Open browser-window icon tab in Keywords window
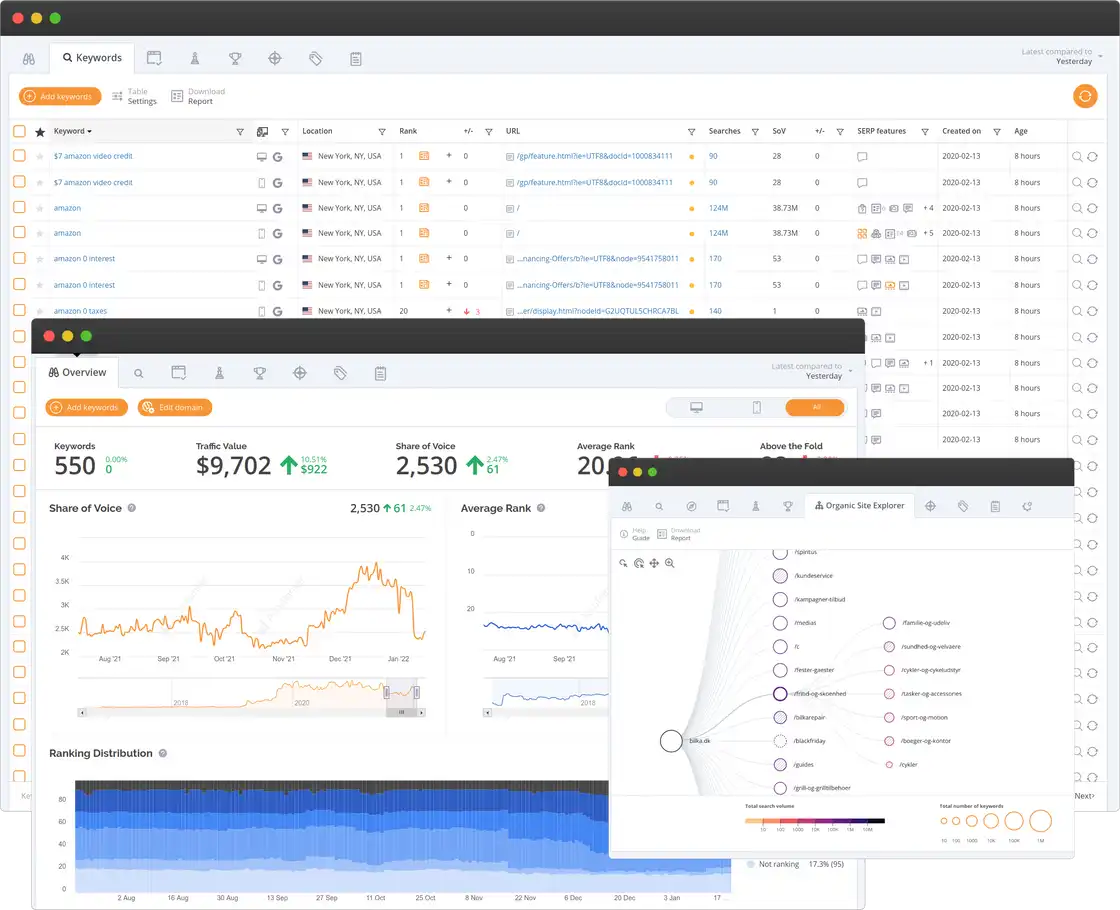1120x910 pixels. click(x=154, y=59)
